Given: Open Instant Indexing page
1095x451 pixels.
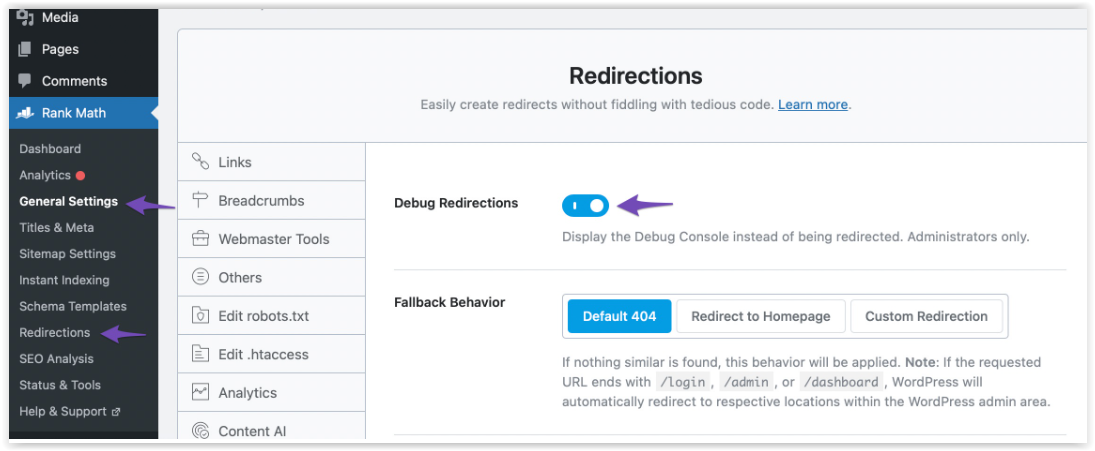Looking at the screenshot, I should pos(64,280).
